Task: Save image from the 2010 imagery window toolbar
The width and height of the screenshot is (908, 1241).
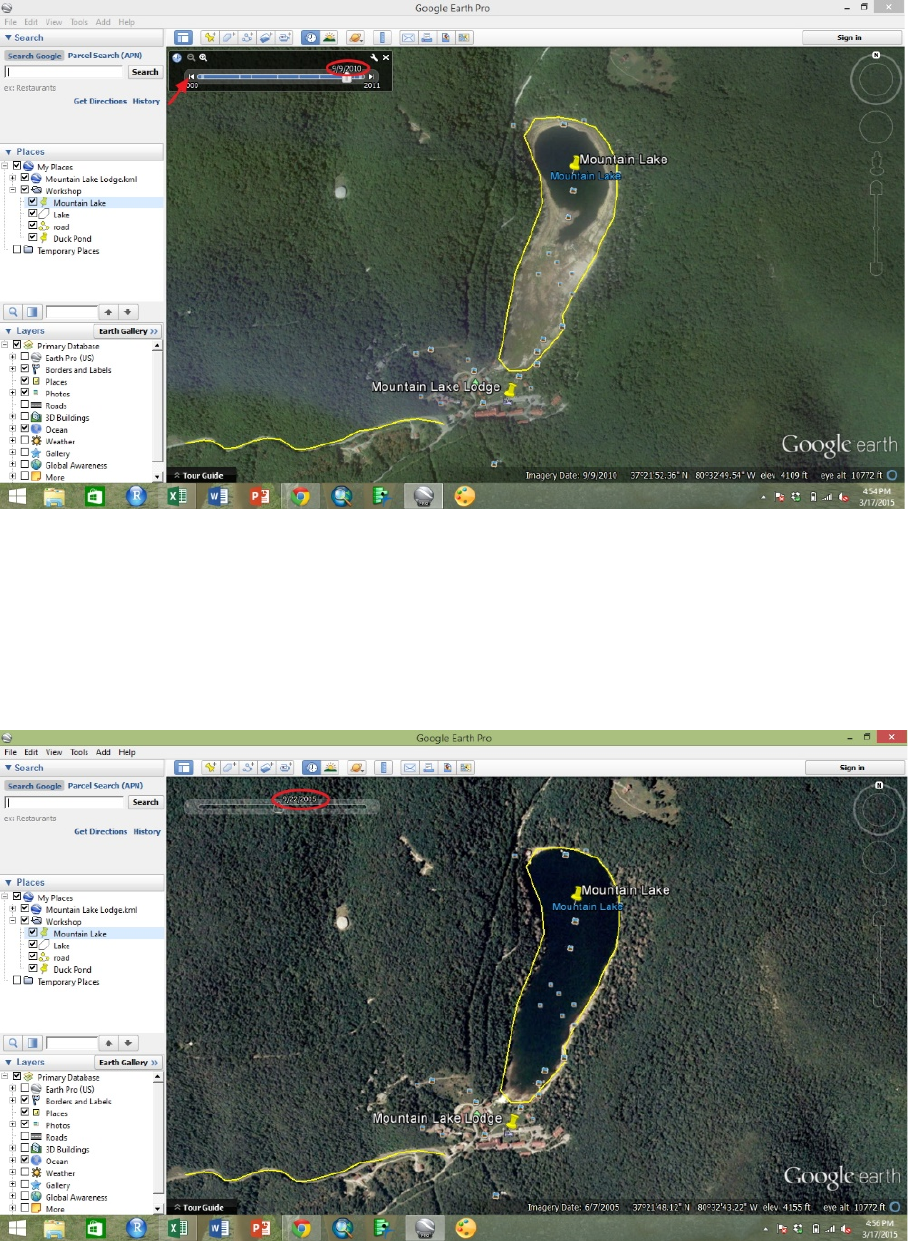Action: tap(445, 38)
